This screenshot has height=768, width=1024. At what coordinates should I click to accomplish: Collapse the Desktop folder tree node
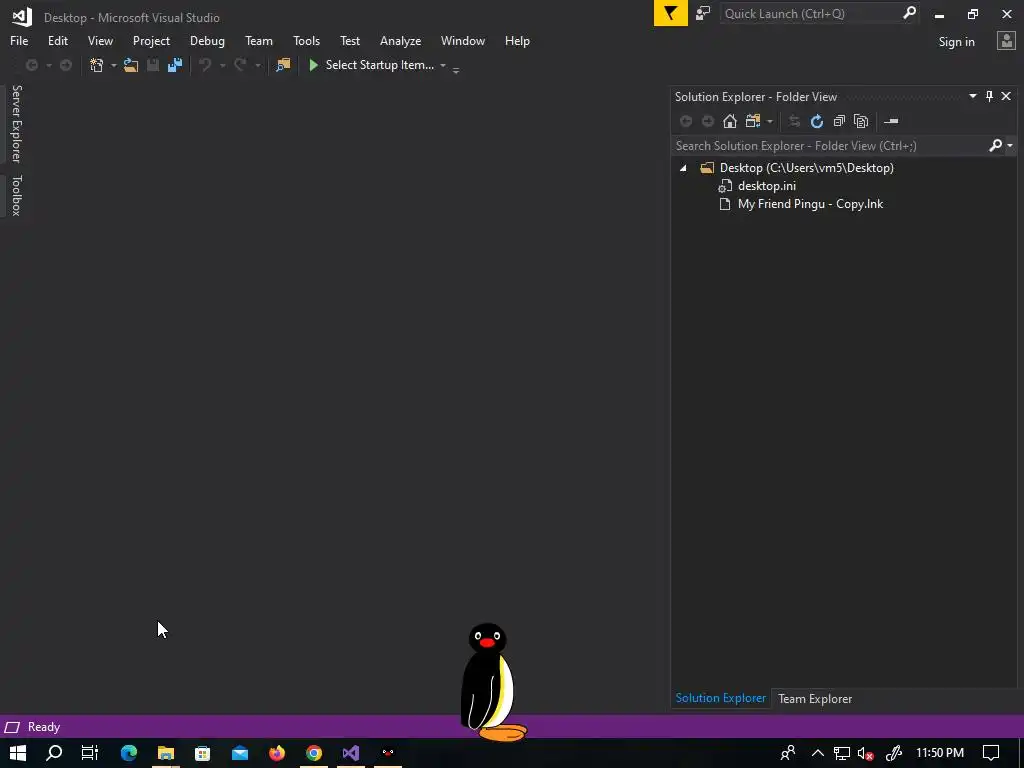[x=683, y=168]
